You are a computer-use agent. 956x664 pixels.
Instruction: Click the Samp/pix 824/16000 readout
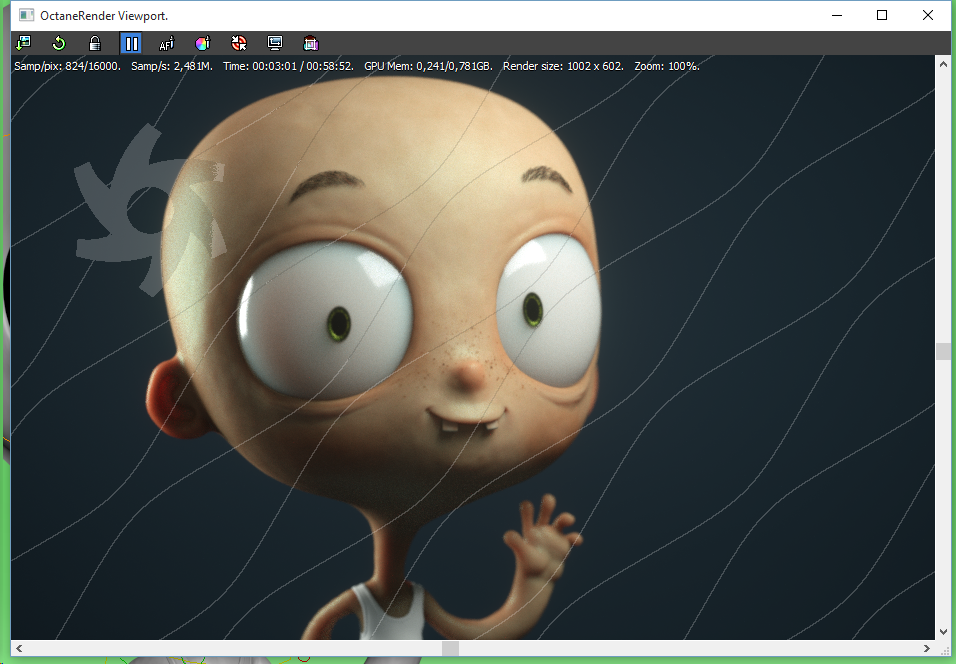pyautogui.click(x=68, y=66)
